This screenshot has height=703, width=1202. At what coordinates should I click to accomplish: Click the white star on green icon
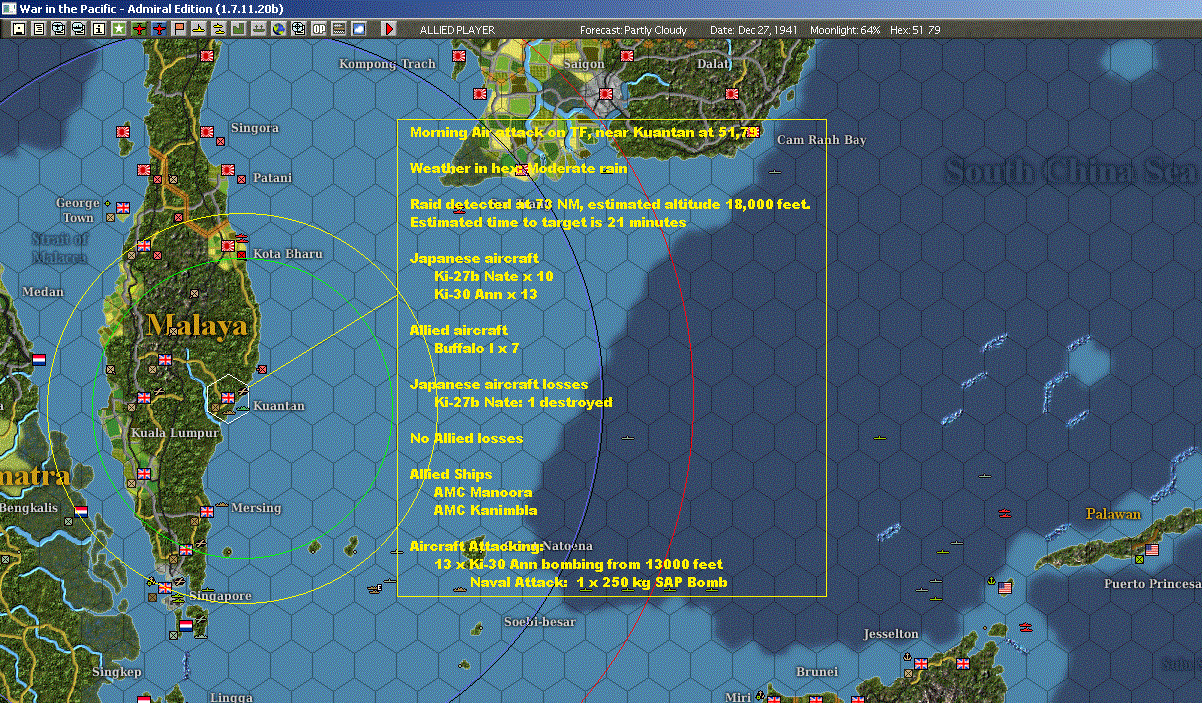[x=119, y=29]
